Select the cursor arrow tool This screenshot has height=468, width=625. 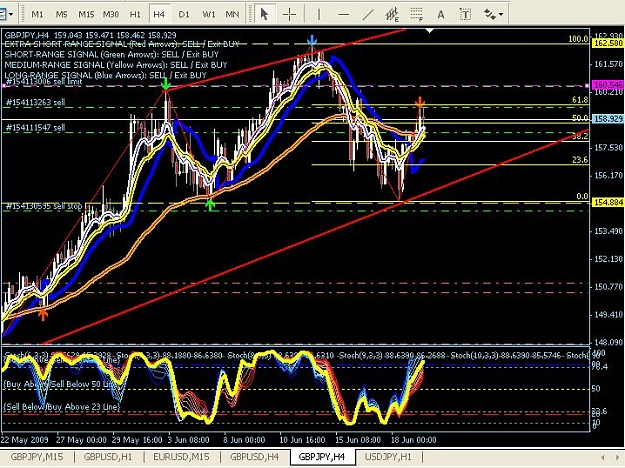264,15
